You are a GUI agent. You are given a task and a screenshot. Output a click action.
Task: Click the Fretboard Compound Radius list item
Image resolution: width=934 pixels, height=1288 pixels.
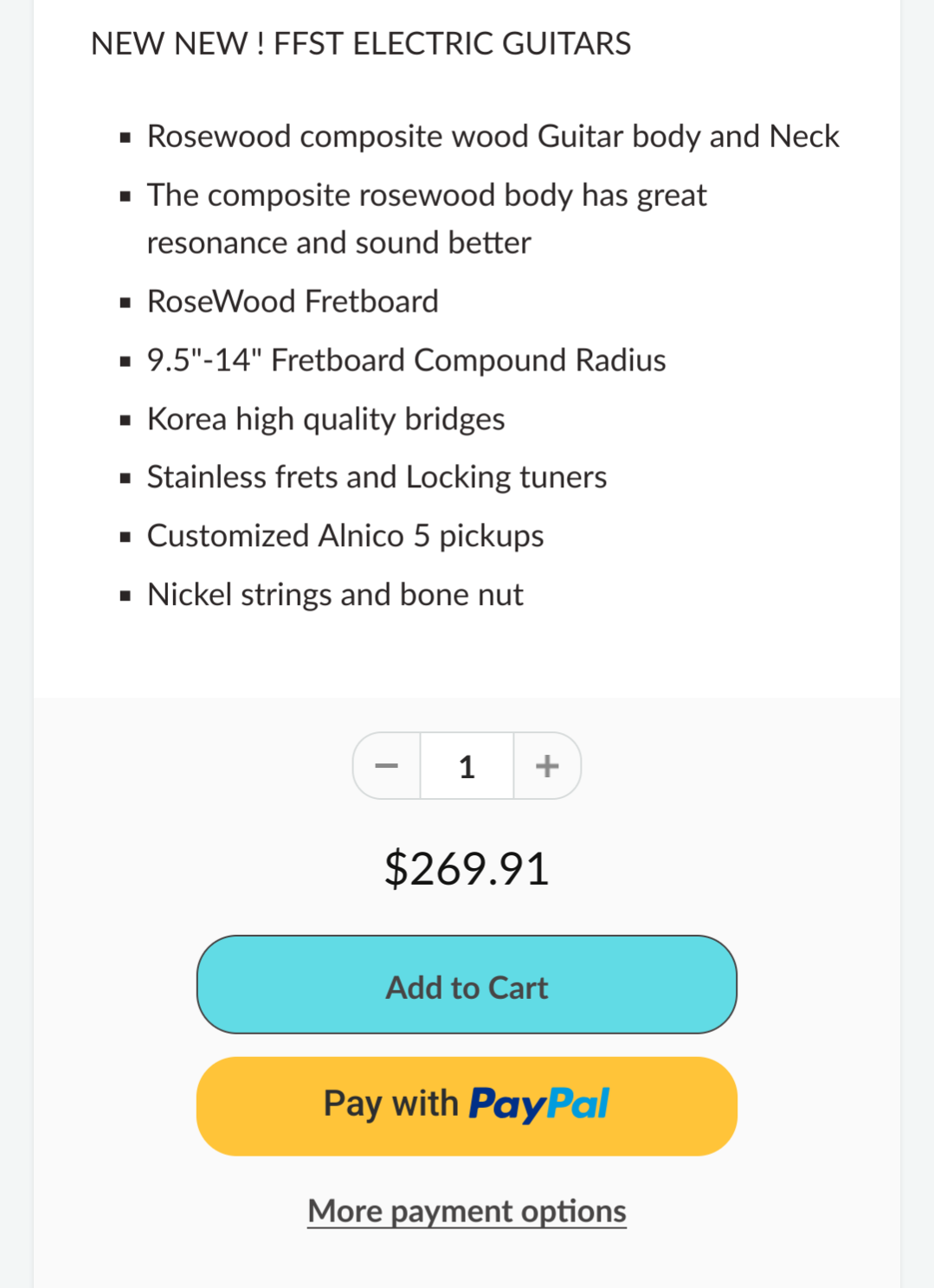406,360
